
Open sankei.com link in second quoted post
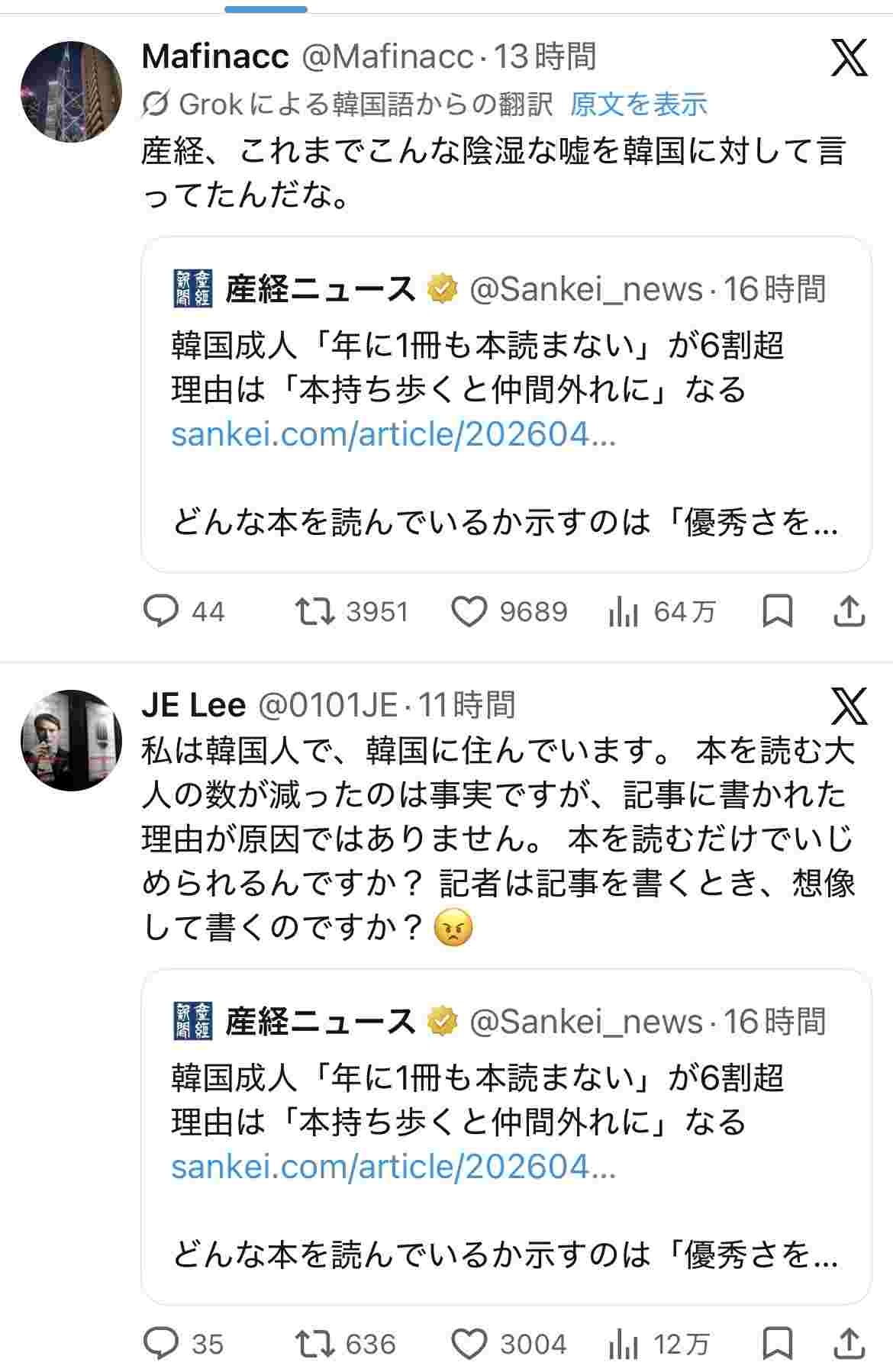393,1167
